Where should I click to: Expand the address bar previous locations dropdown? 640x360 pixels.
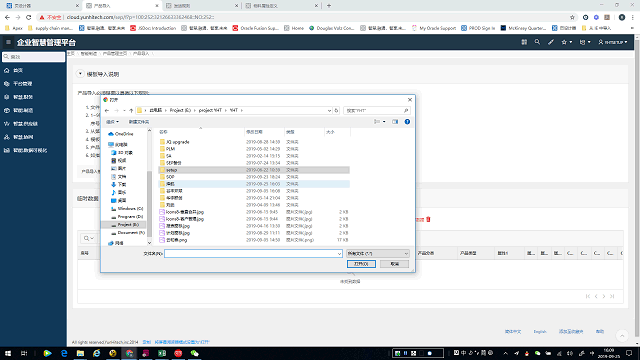pos(329,111)
